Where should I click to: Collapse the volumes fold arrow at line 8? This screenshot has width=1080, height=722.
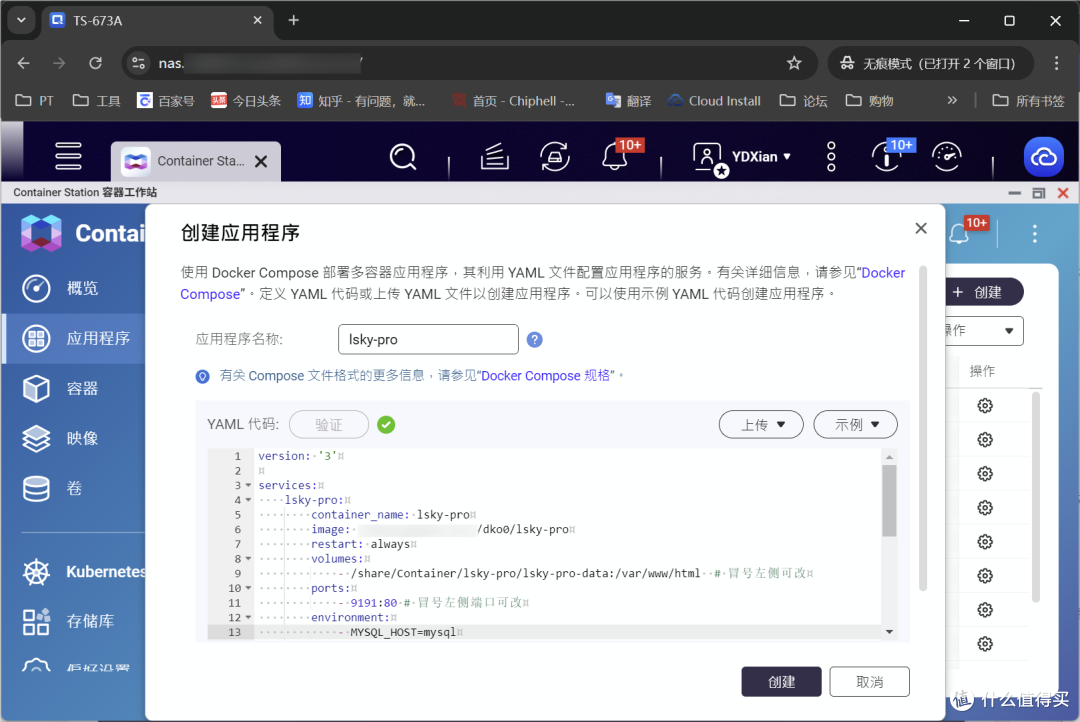click(x=249, y=559)
